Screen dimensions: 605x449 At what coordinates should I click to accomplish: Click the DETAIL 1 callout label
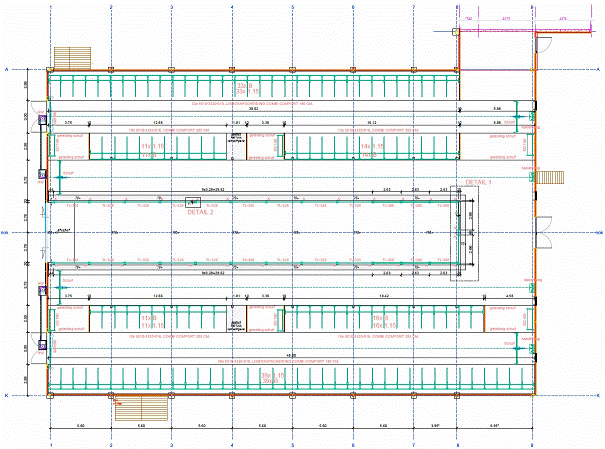pyautogui.click(x=479, y=182)
